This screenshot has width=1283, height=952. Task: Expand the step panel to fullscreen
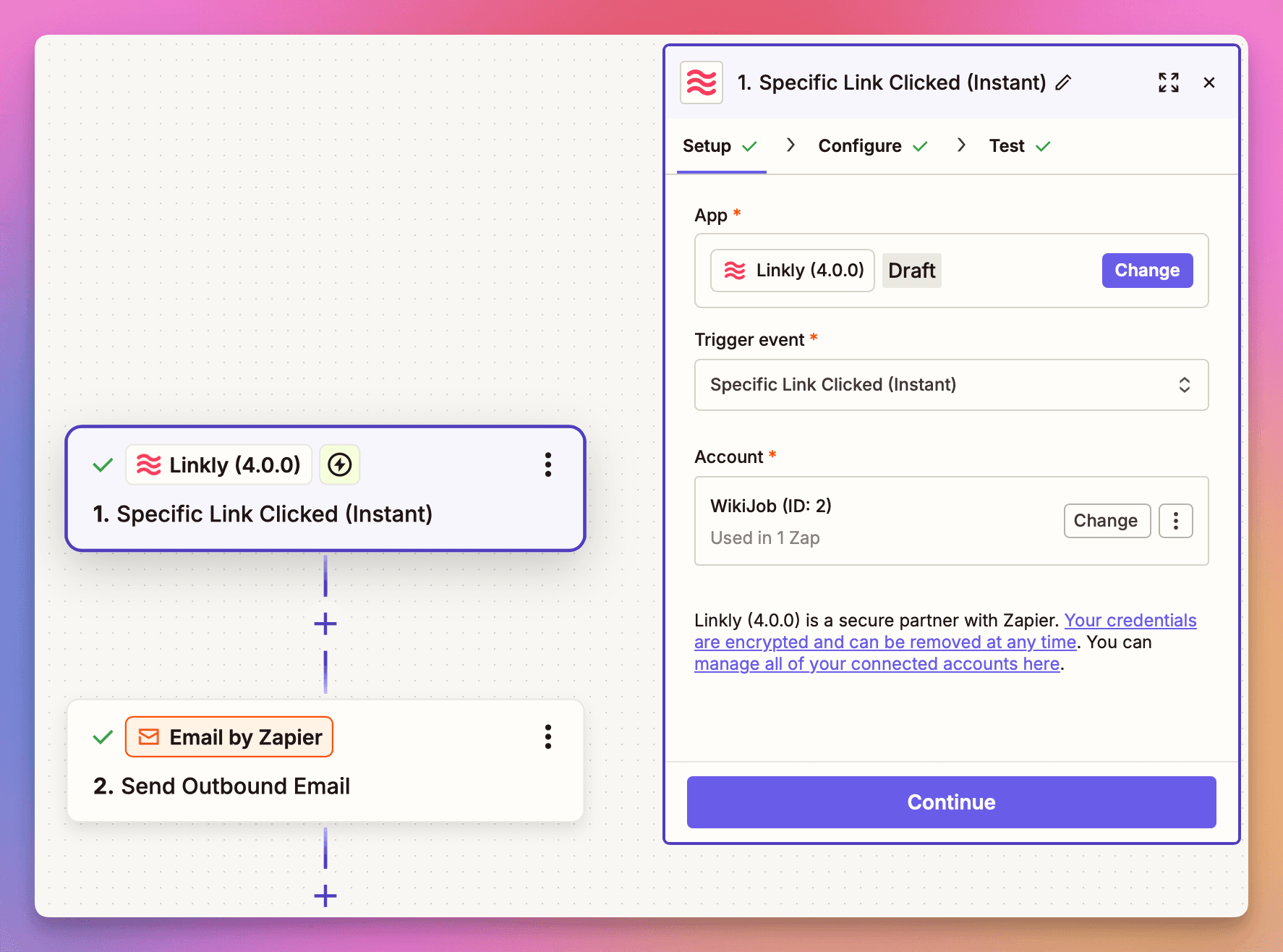(1169, 82)
